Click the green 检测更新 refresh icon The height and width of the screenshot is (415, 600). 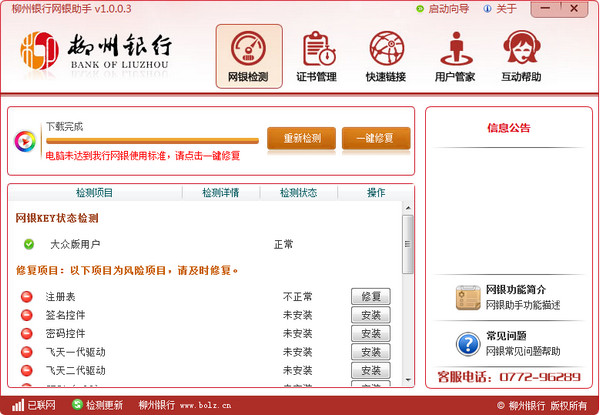pos(78,404)
